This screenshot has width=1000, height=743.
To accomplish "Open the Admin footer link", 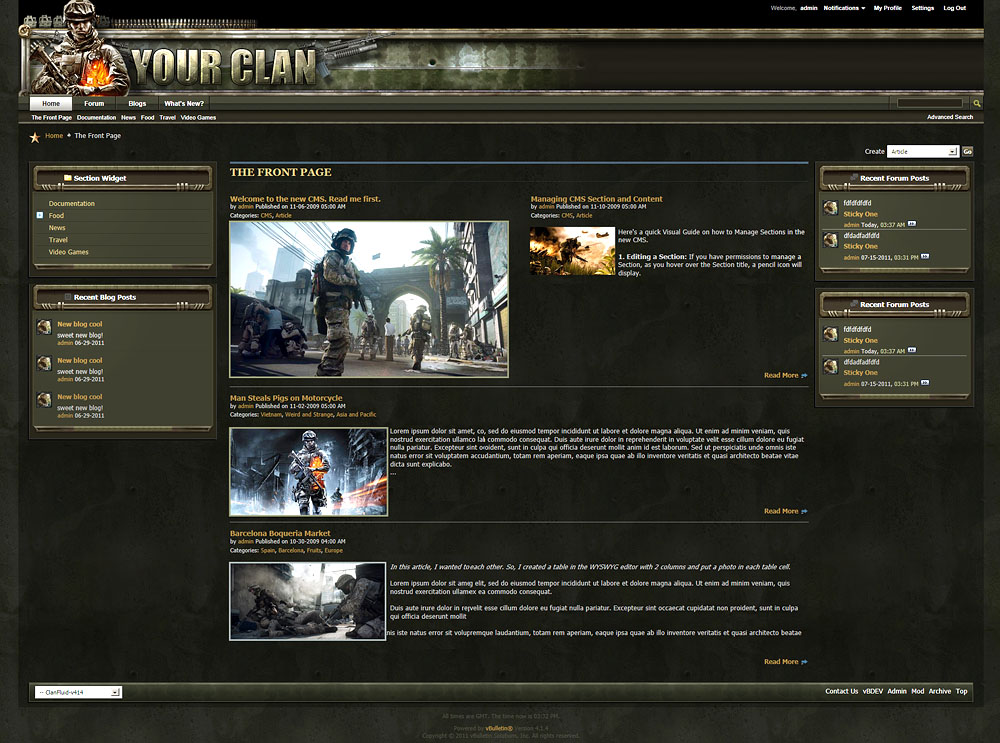I will (897, 691).
